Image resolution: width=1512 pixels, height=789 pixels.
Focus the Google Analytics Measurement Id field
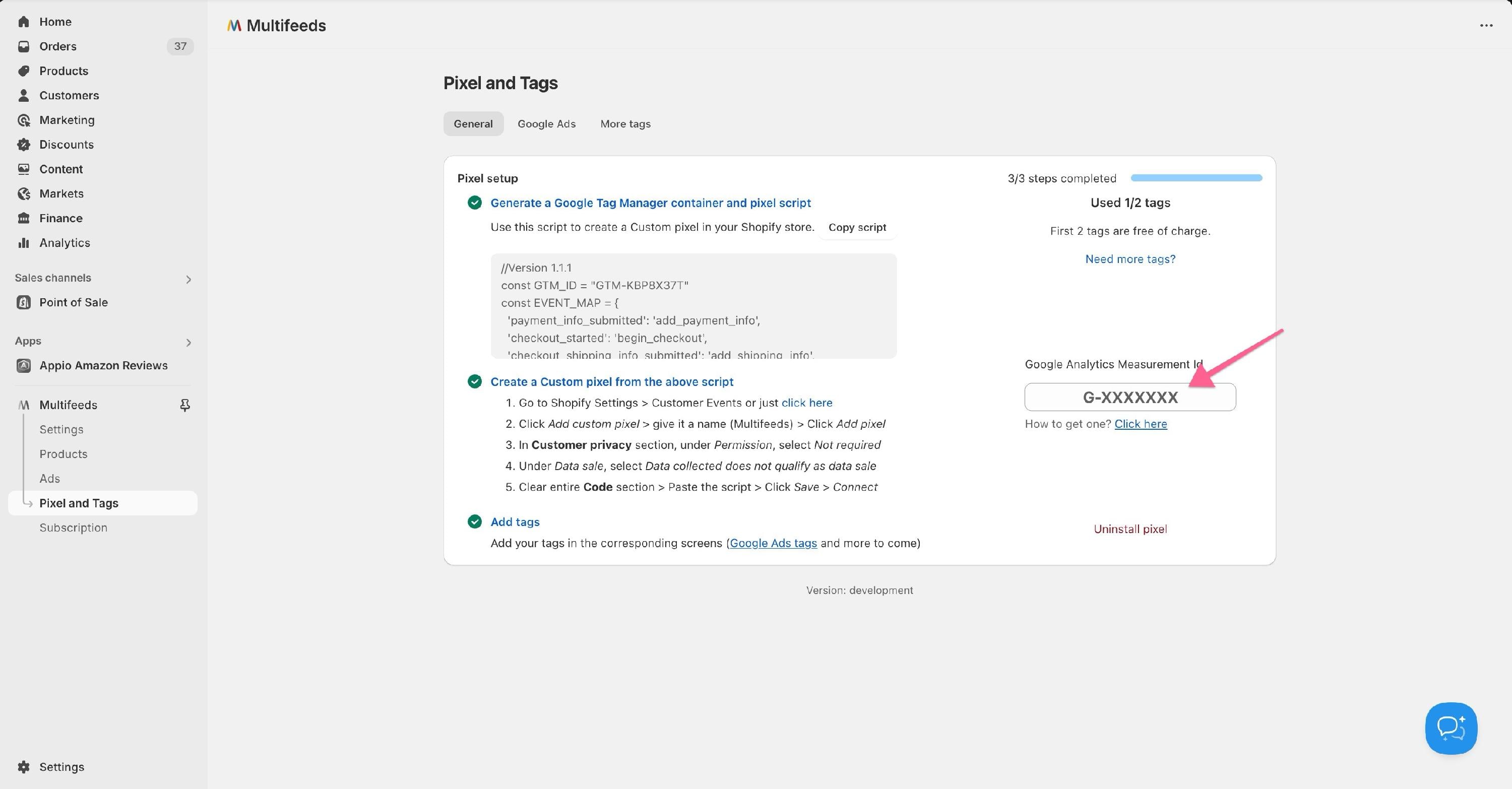[x=1130, y=397]
